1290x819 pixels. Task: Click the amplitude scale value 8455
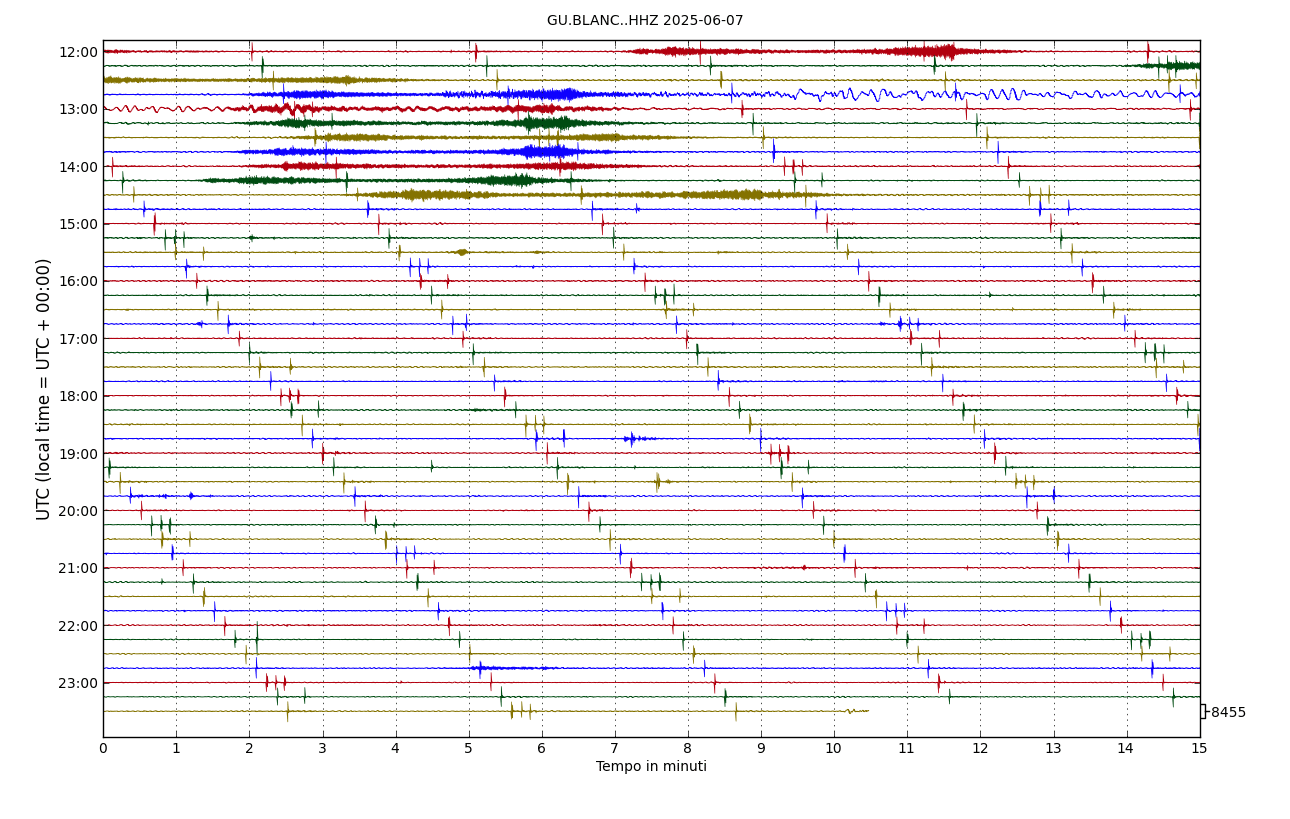pos(1228,713)
